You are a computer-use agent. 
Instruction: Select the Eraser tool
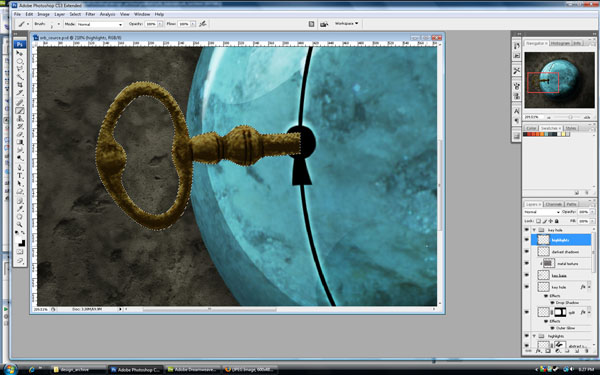[x=20, y=134]
